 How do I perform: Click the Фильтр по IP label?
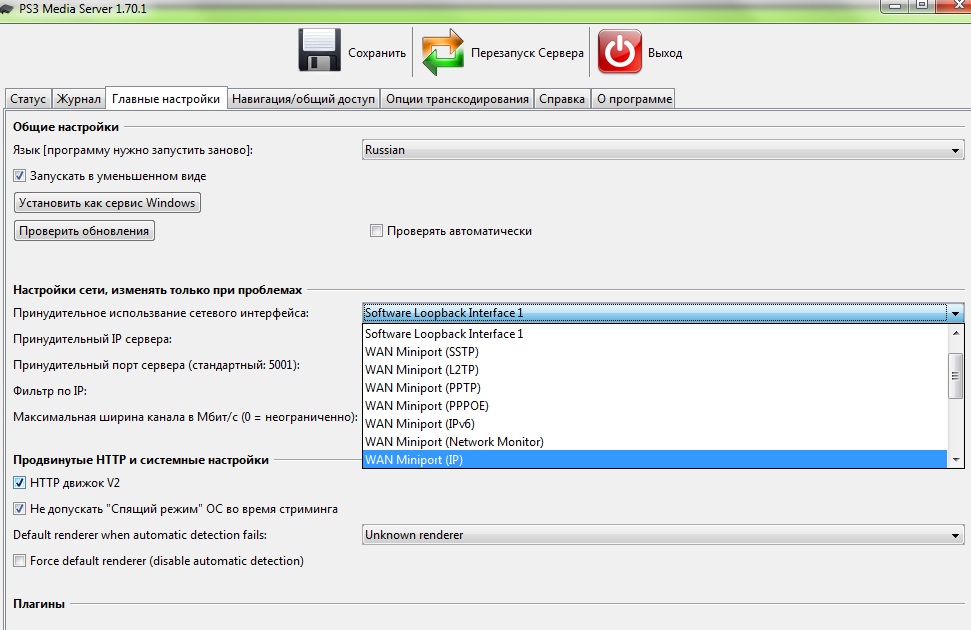(x=50, y=392)
